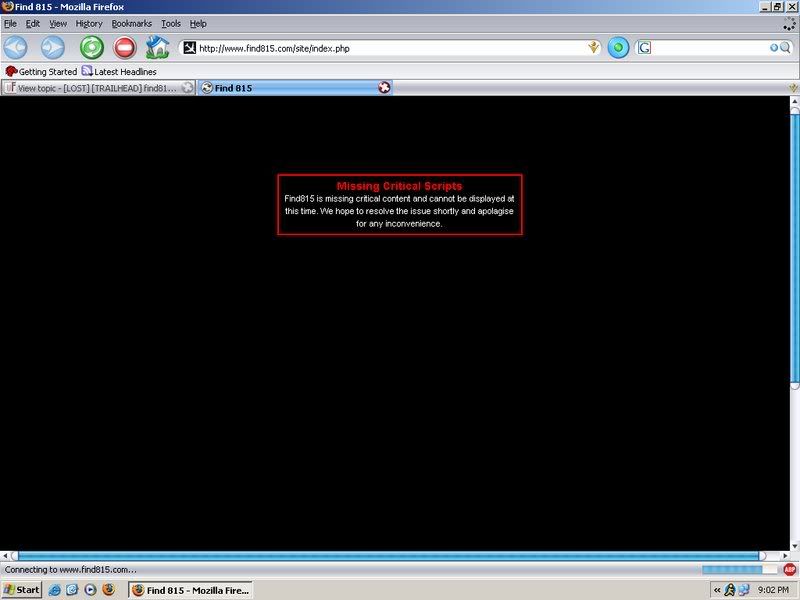The height and width of the screenshot is (600, 800).
Task: Open the Help menu
Action: [x=198, y=23]
